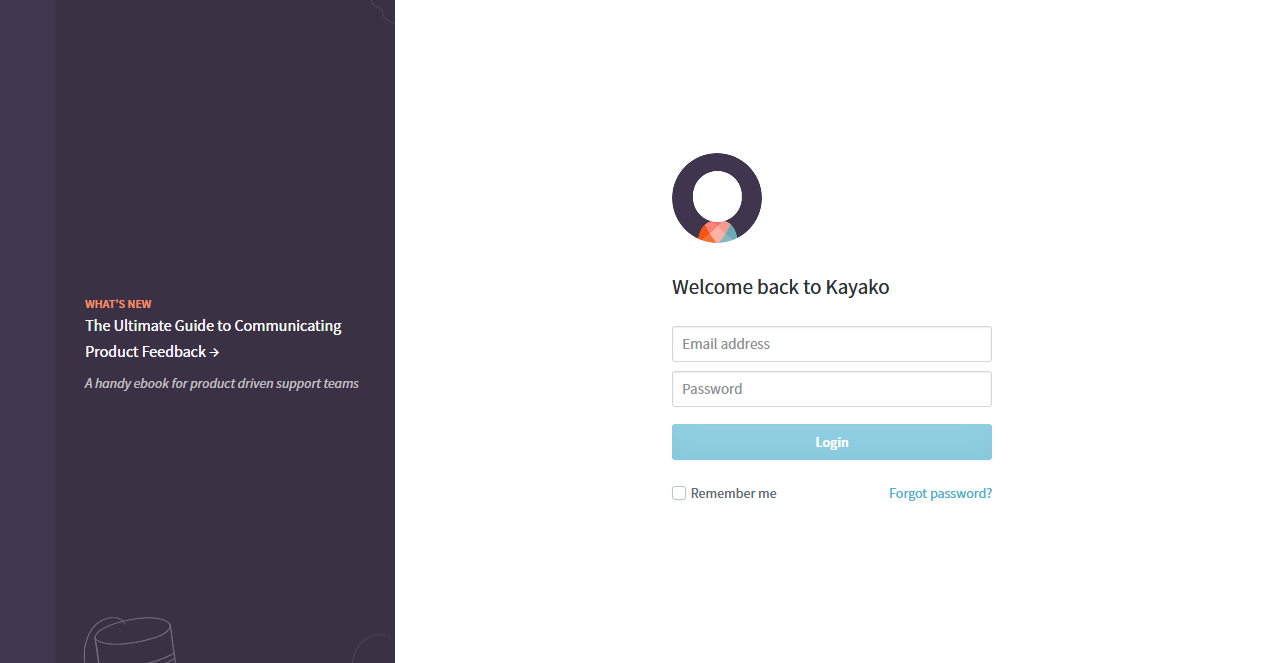
Task: Focus the Email address field
Action: (x=832, y=344)
